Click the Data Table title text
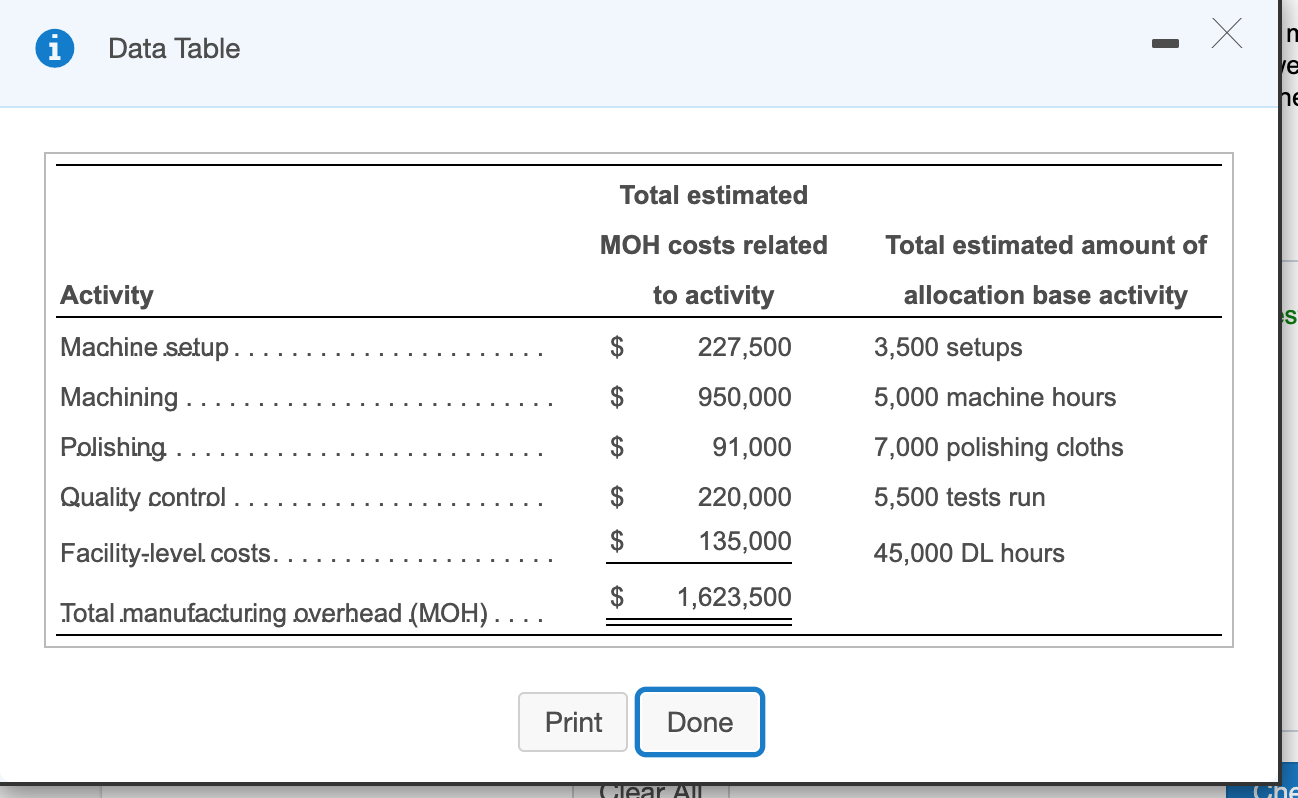The width and height of the screenshot is (1298, 798). point(173,47)
